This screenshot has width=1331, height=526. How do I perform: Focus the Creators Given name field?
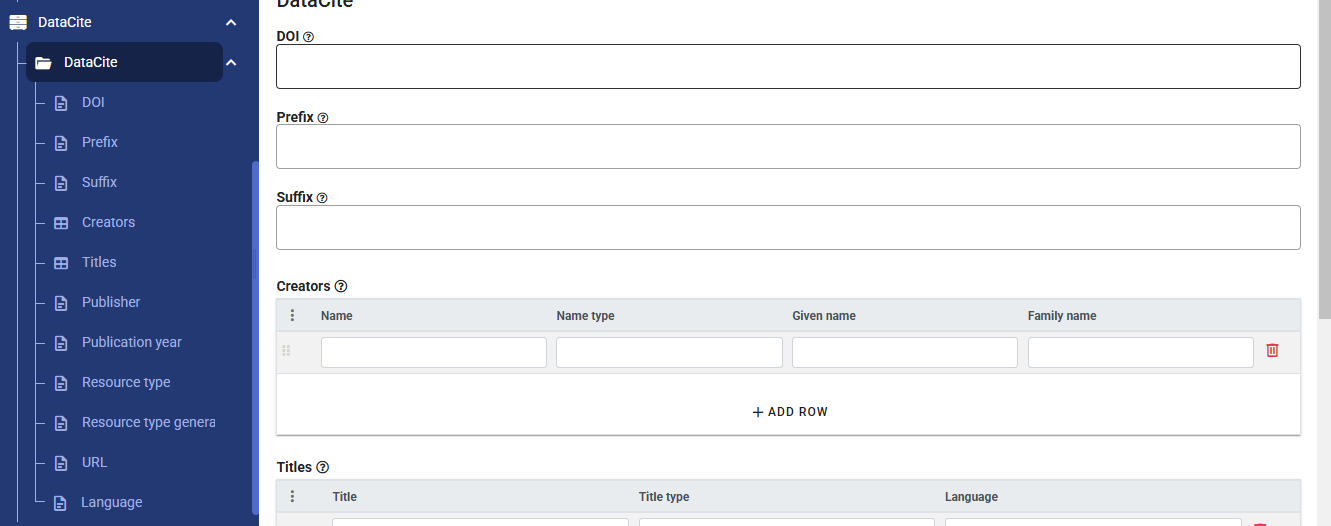coord(904,353)
